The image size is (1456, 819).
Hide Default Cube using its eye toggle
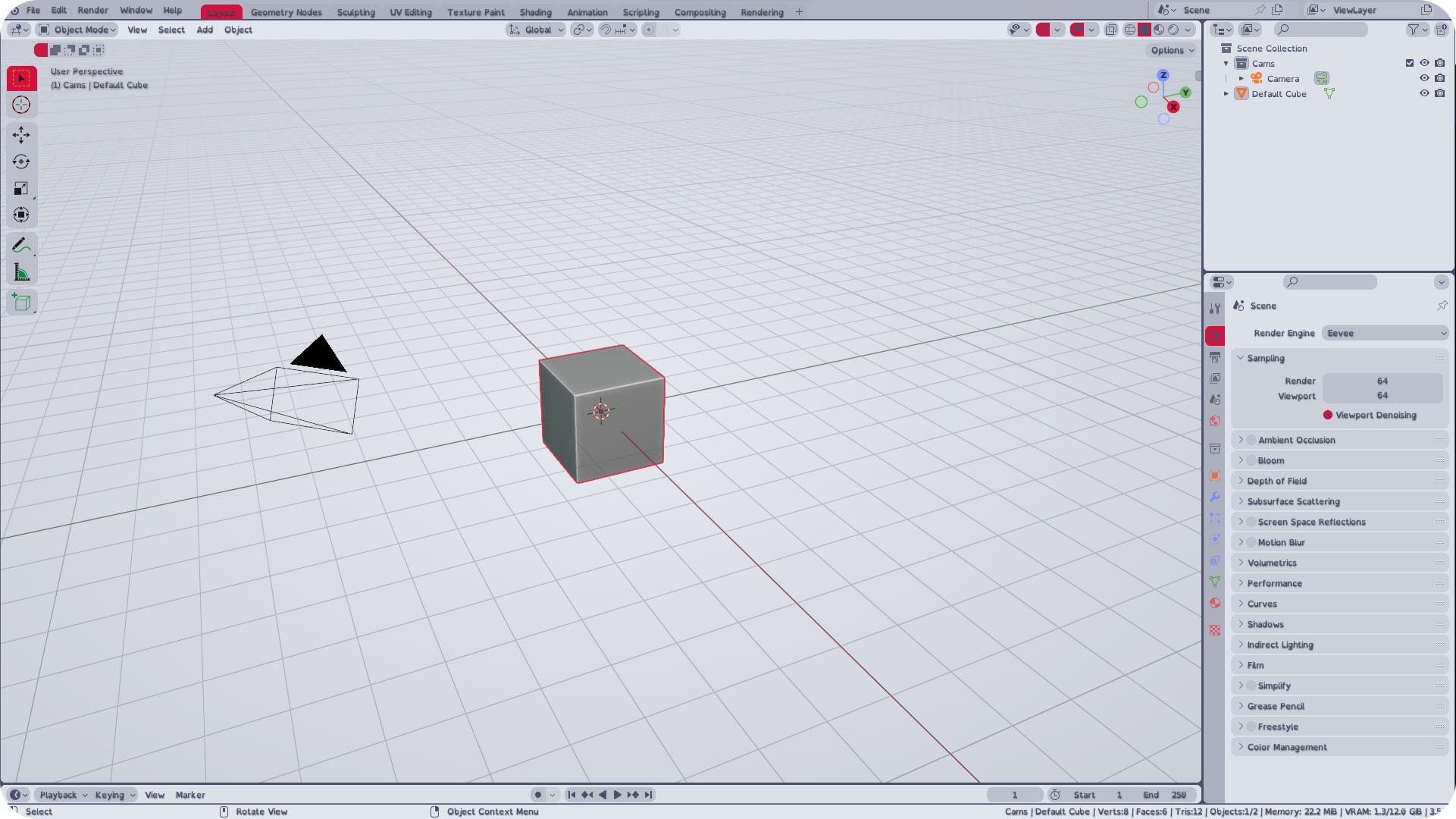pyautogui.click(x=1424, y=93)
